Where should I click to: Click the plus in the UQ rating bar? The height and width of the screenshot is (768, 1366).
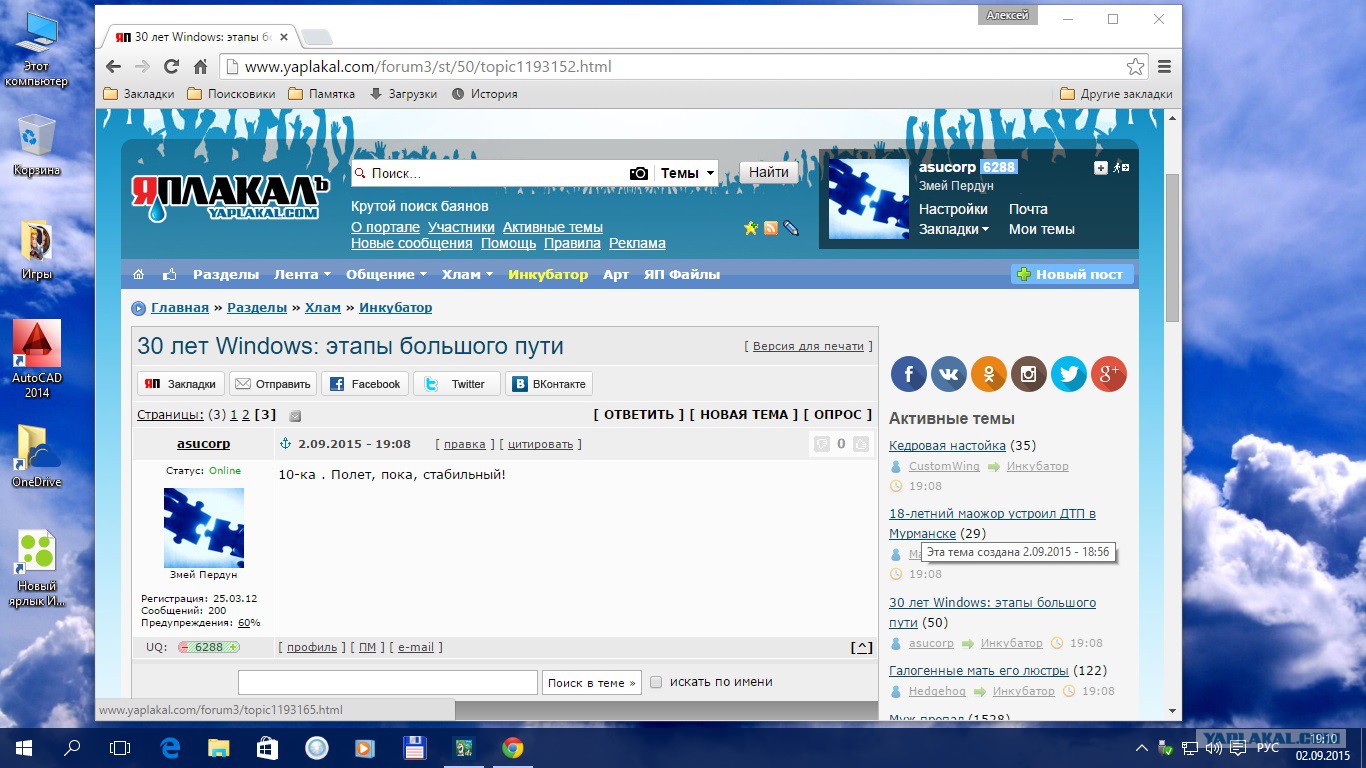coord(233,647)
